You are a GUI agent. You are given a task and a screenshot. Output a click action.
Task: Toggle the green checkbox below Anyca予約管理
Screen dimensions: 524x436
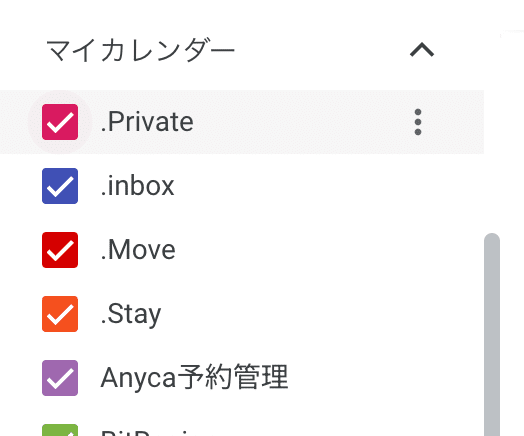pyautogui.click(x=60, y=430)
